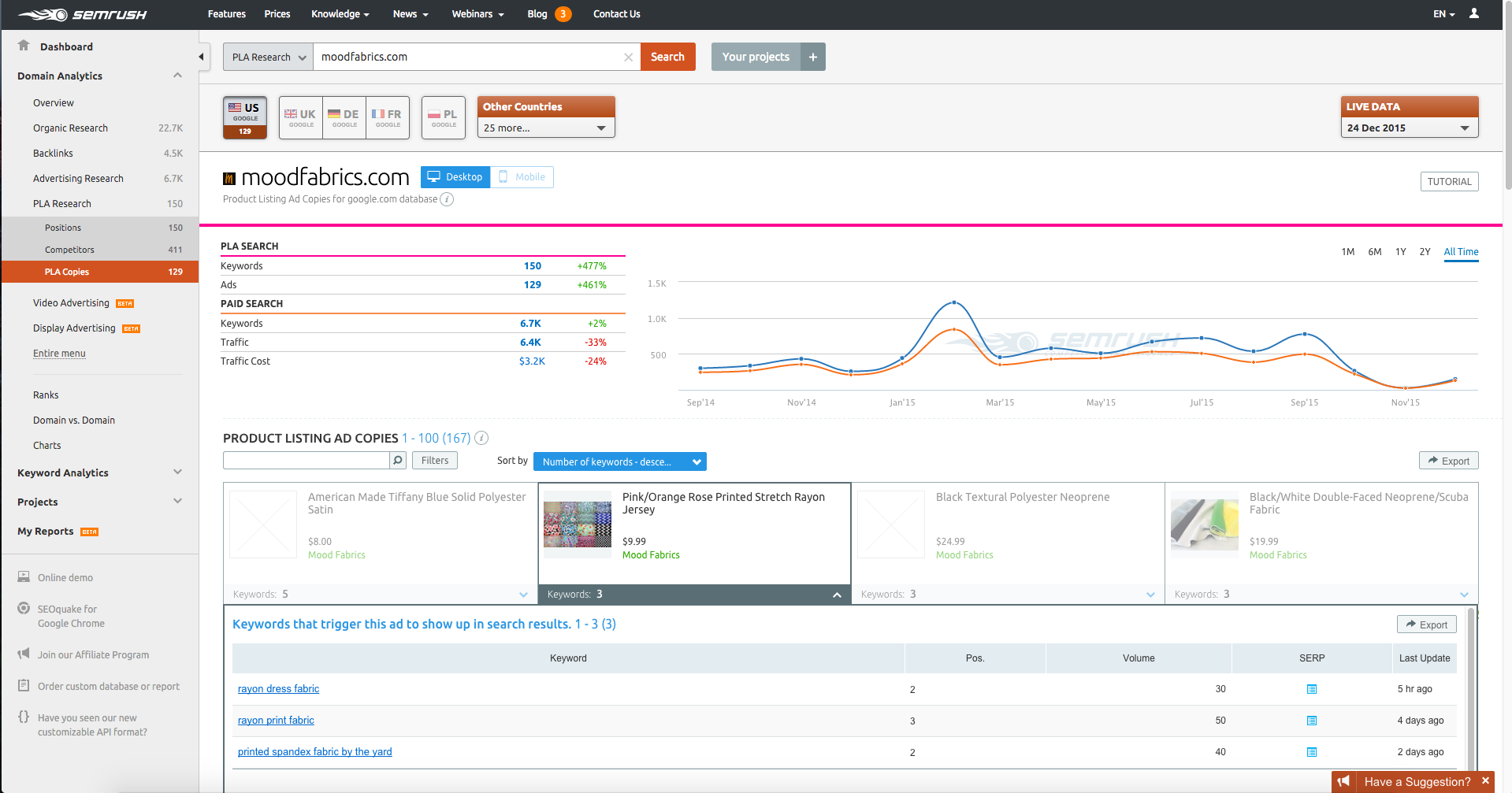Open the Live Data date dropdown

coord(1410,128)
